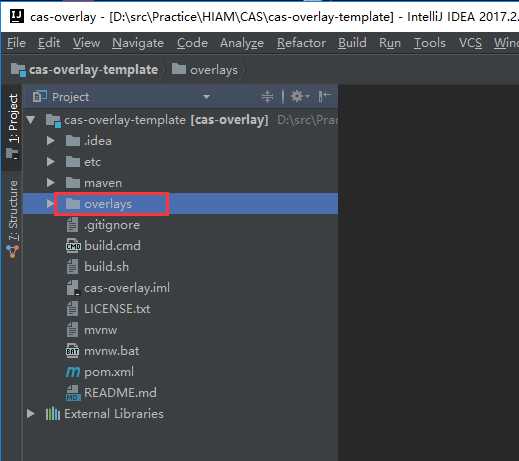Toggle the 1: Project side tab
This screenshot has height=461, width=519.
click(x=13, y=127)
